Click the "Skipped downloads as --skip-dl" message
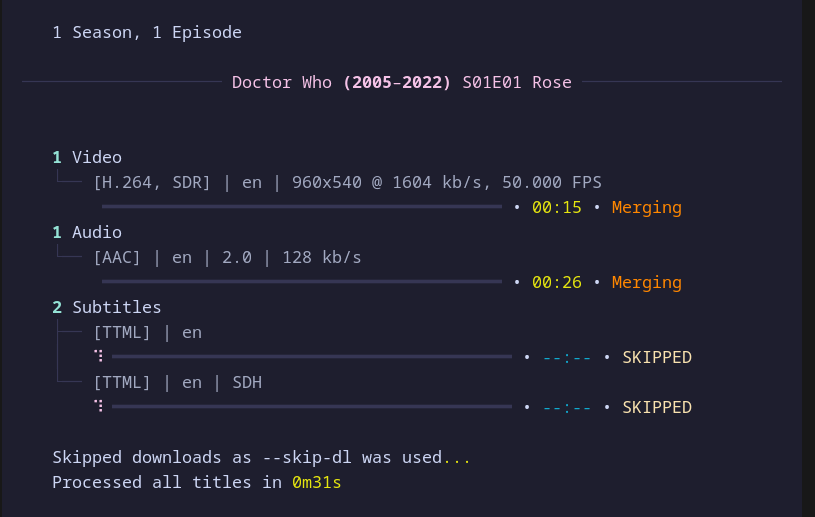The image size is (815, 517). point(247,457)
